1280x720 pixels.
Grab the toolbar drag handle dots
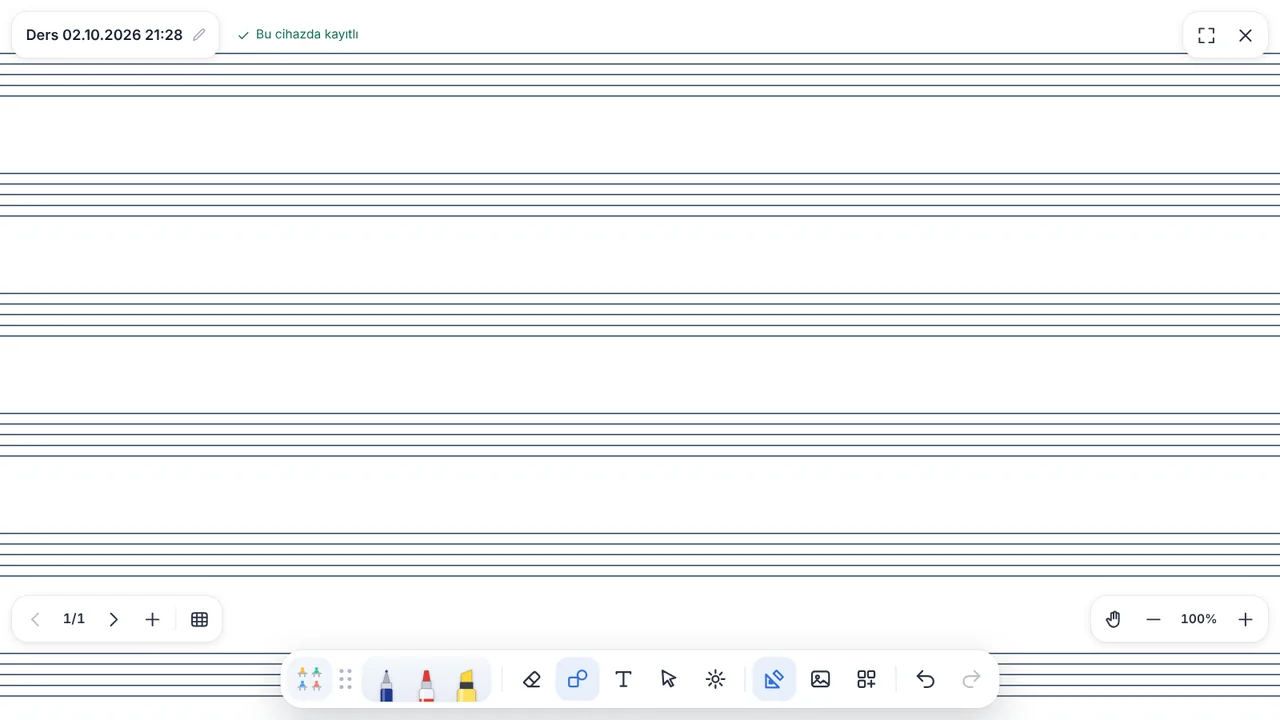[x=345, y=679]
